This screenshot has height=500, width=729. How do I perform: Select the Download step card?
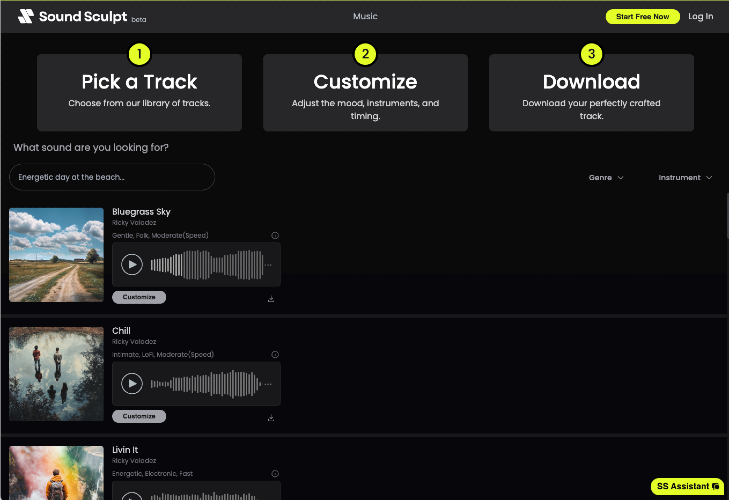pyautogui.click(x=591, y=93)
